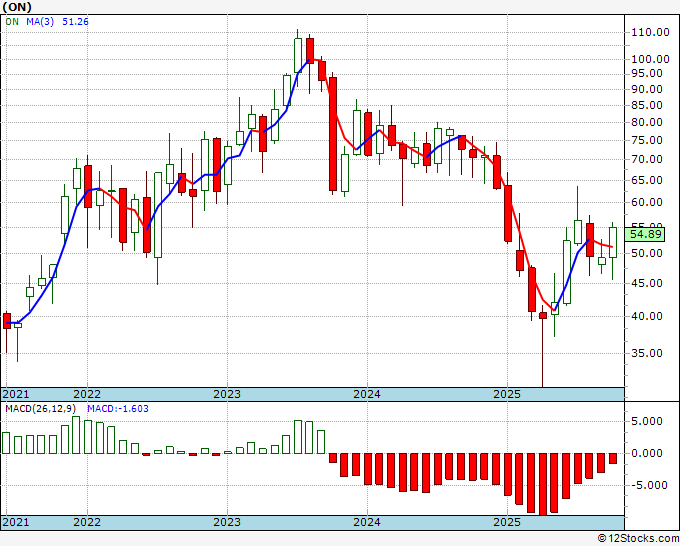Click 2021 on the price chart time axis

point(16,394)
